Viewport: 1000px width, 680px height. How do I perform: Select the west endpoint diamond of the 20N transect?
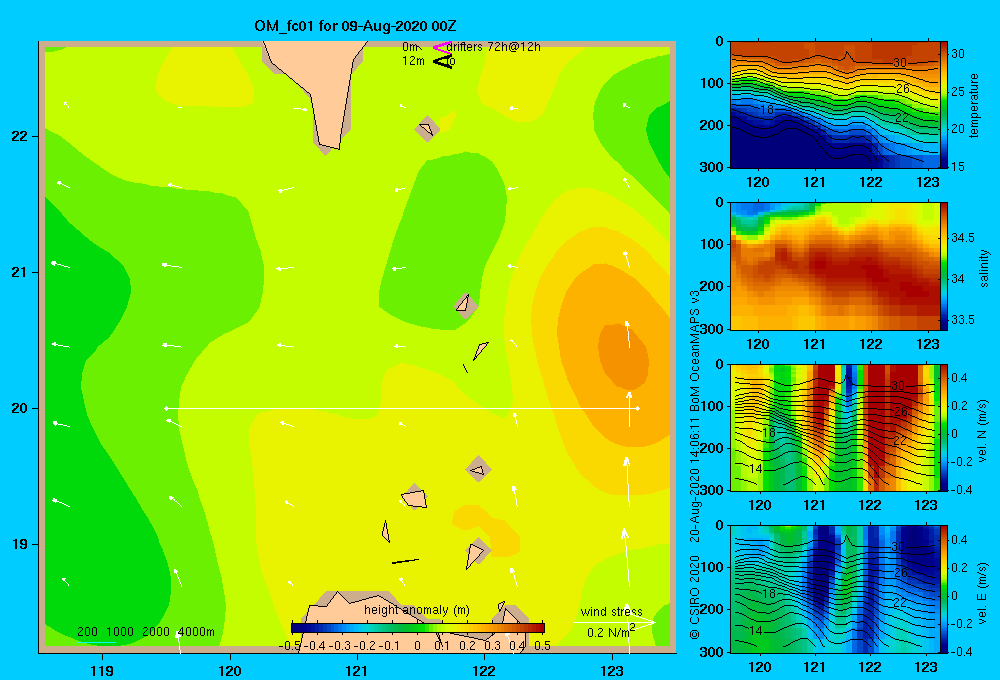click(x=166, y=408)
